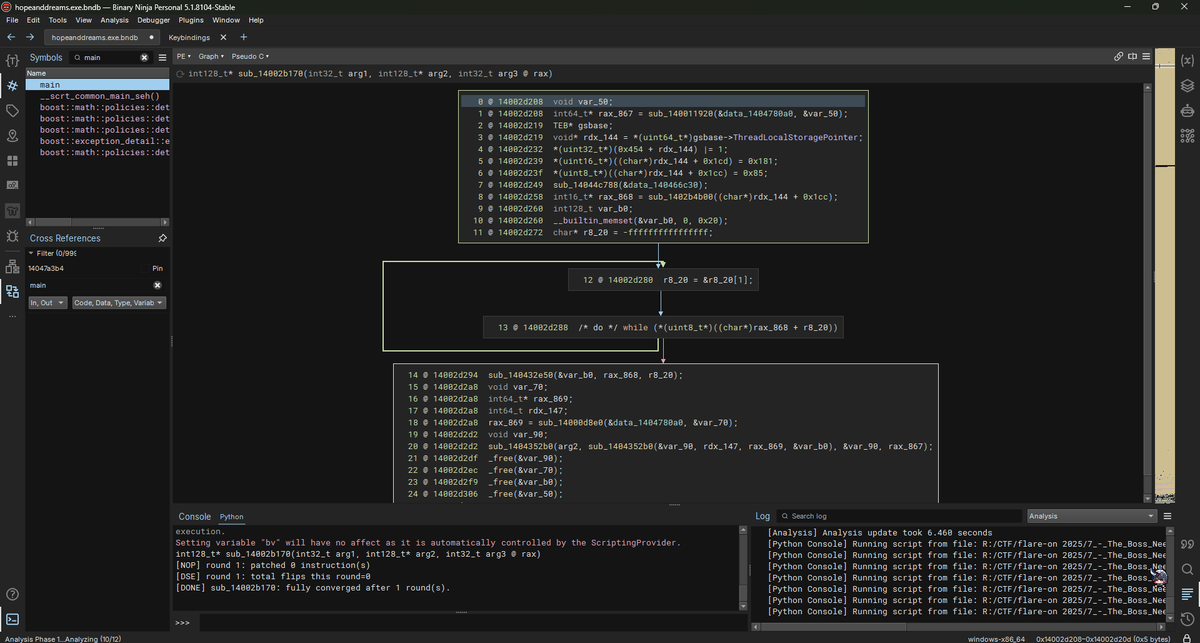Open the Plugins menu

point(191,20)
